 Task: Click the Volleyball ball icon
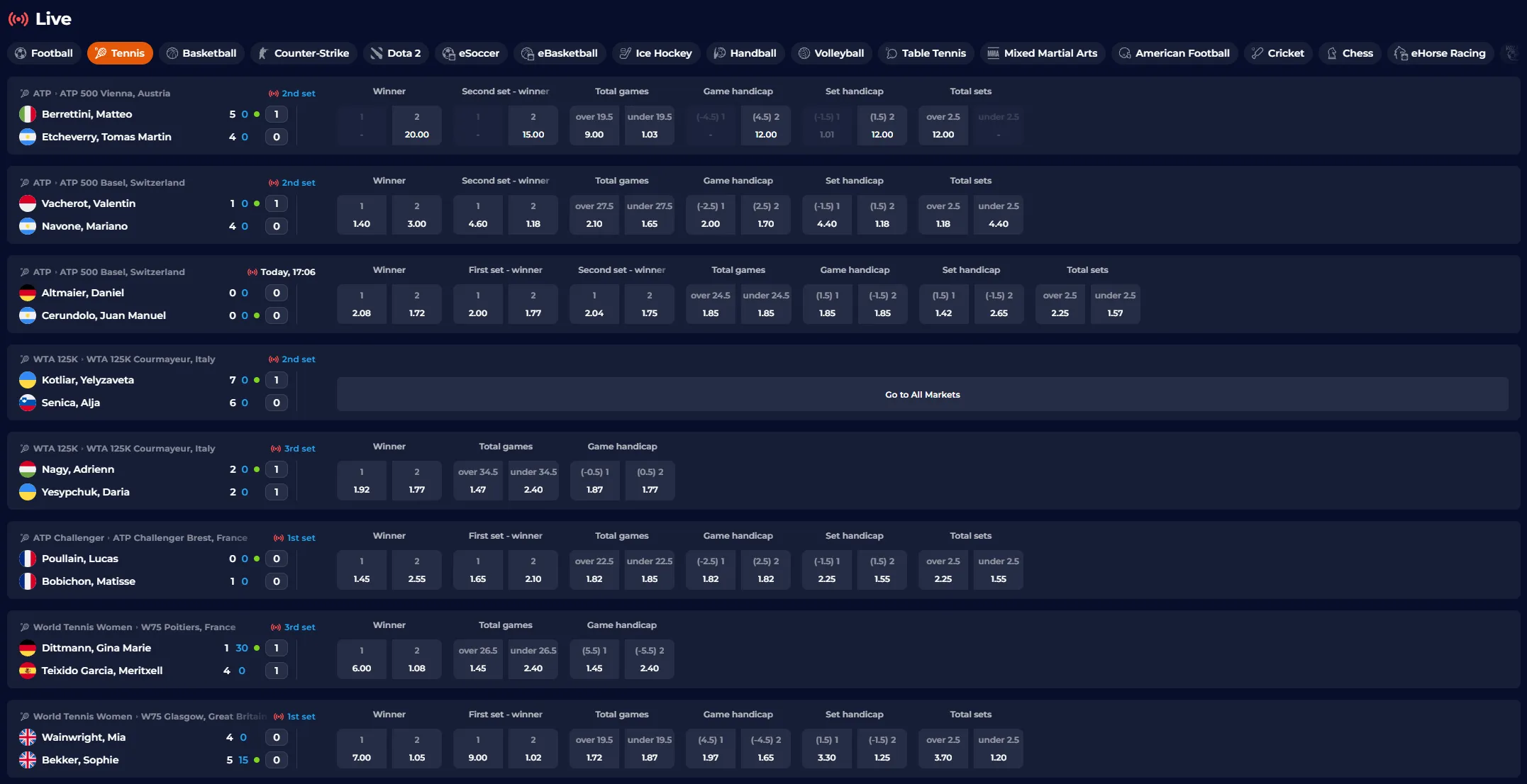[x=804, y=53]
